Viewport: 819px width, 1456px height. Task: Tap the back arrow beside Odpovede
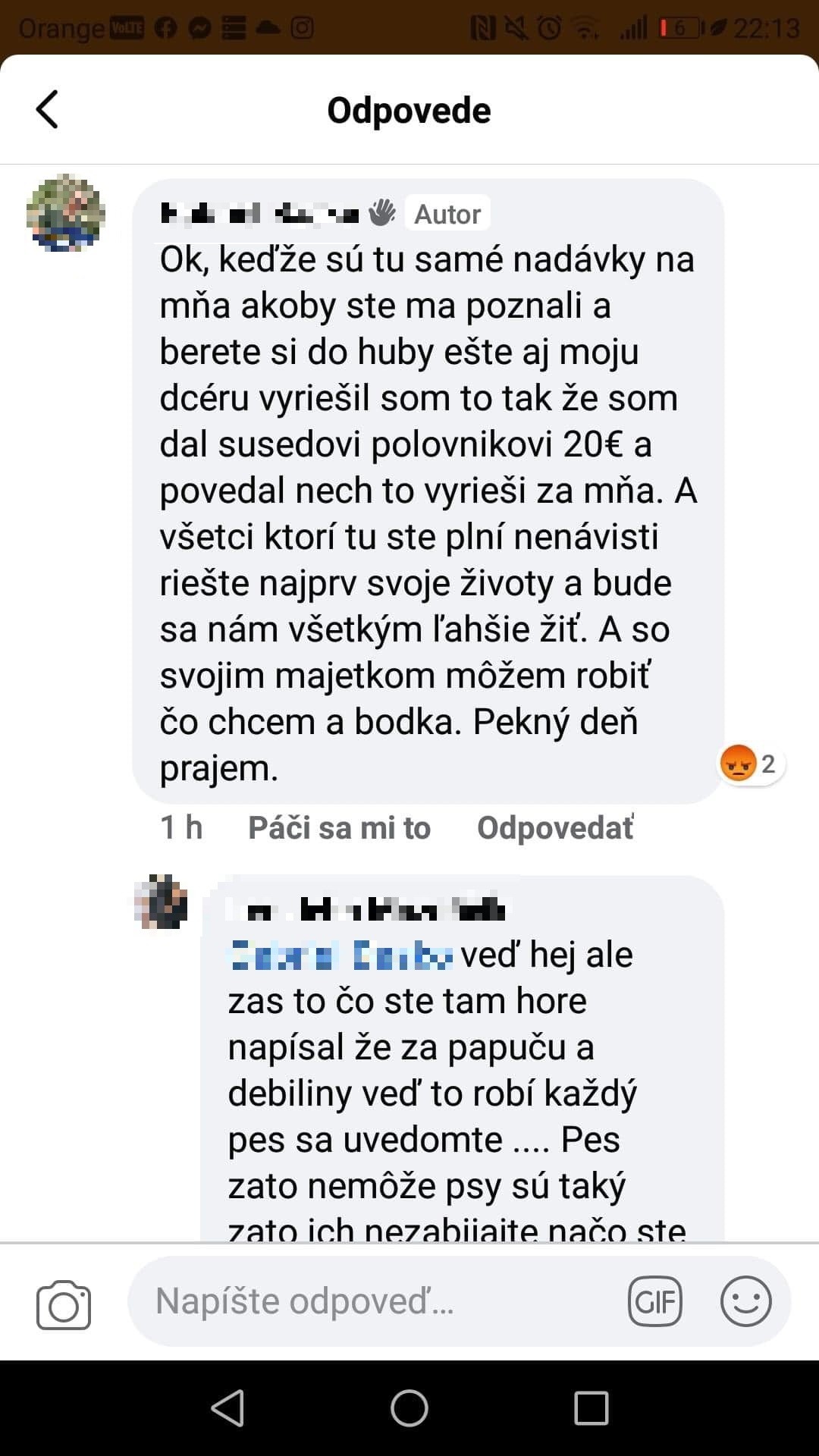coord(47,110)
